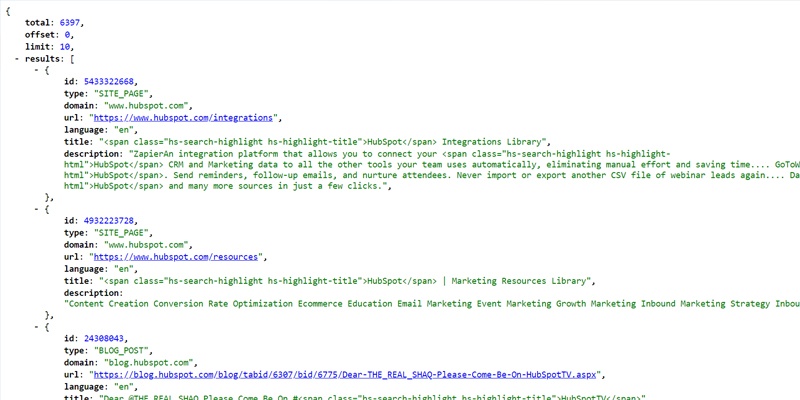The width and height of the screenshot is (800, 400).
Task: Click the line starting "Send reminders, follow-up emails"
Action: click(x=432, y=175)
